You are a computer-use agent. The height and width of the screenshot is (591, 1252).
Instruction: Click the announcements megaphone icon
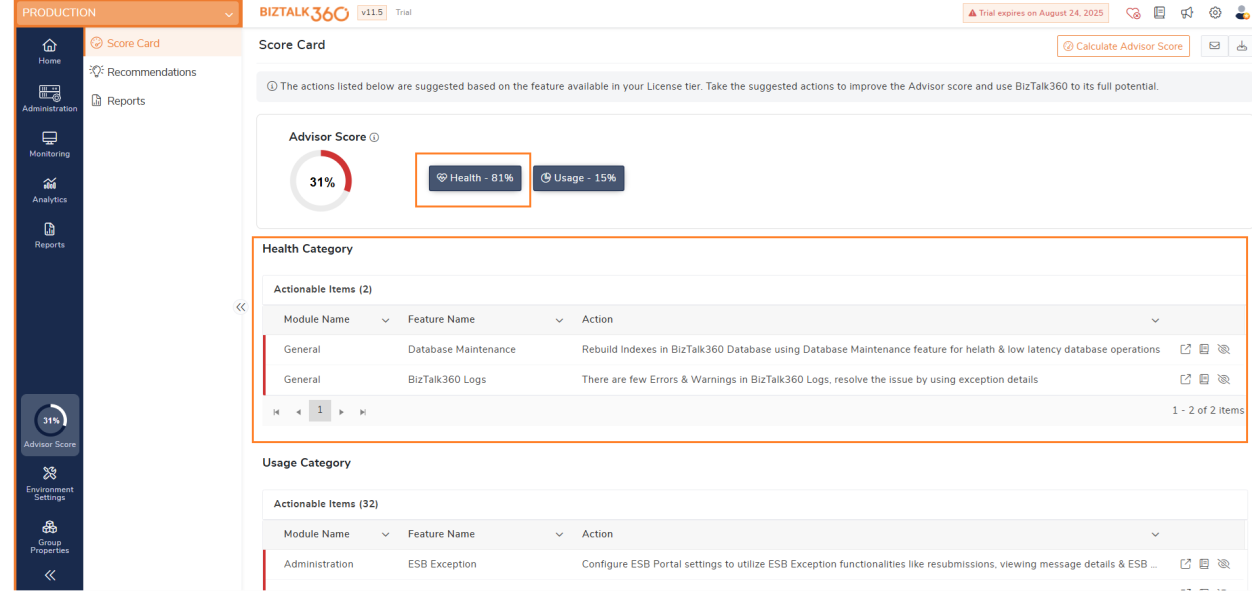click(x=1187, y=13)
